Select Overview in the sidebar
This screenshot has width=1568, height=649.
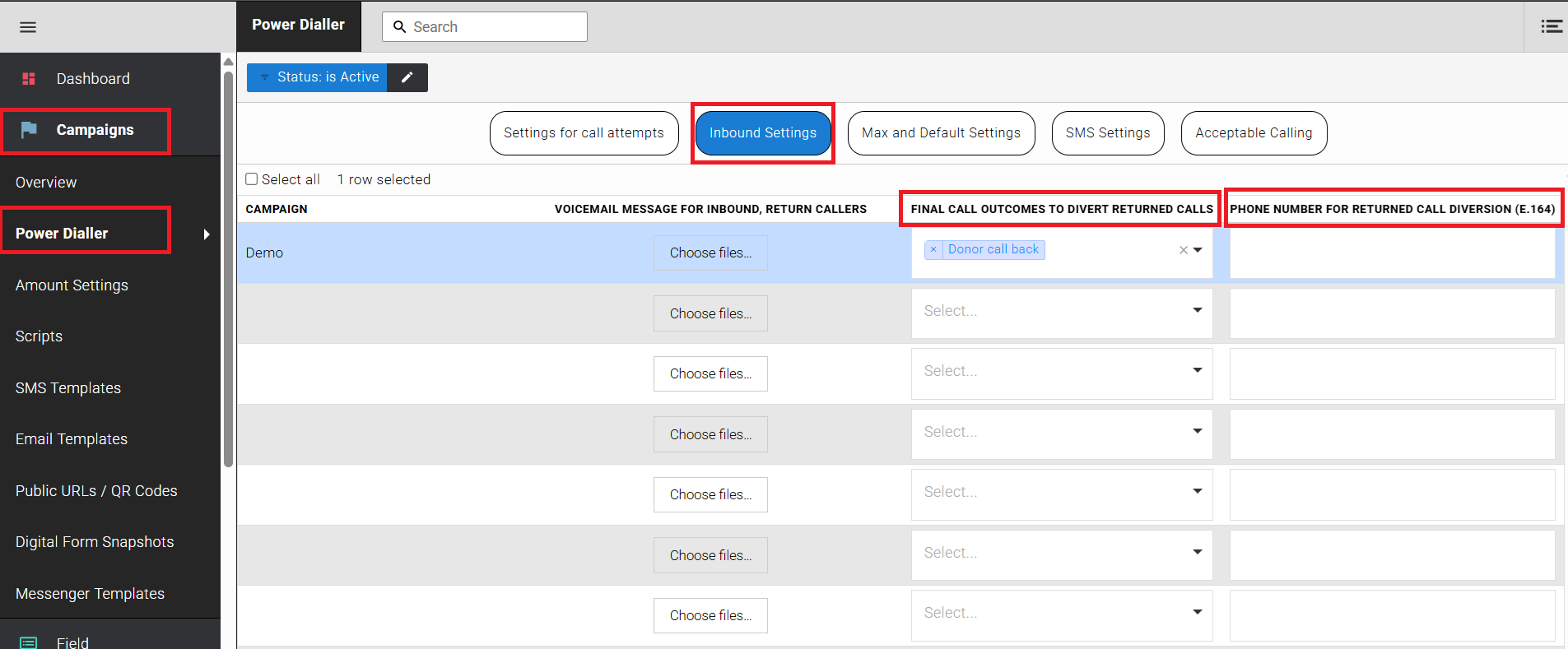click(x=46, y=183)
